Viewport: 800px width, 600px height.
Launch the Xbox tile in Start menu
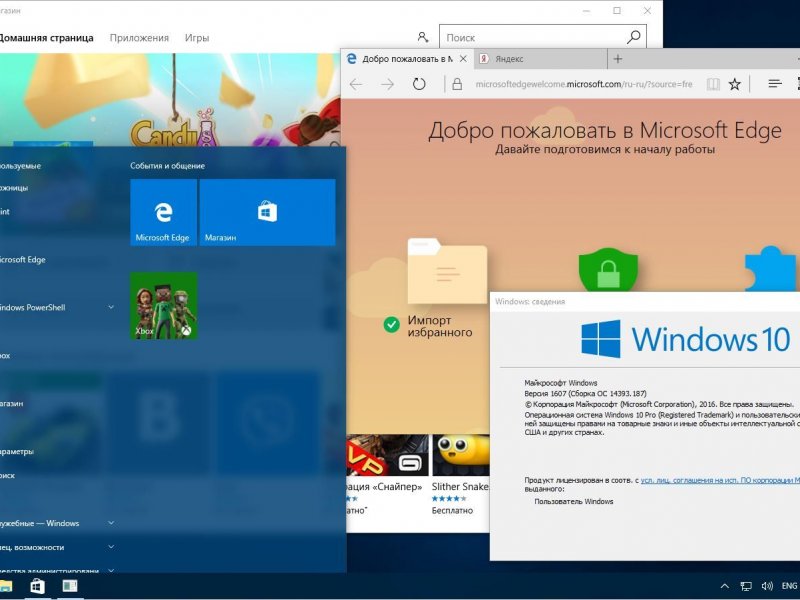click(163, 306)
